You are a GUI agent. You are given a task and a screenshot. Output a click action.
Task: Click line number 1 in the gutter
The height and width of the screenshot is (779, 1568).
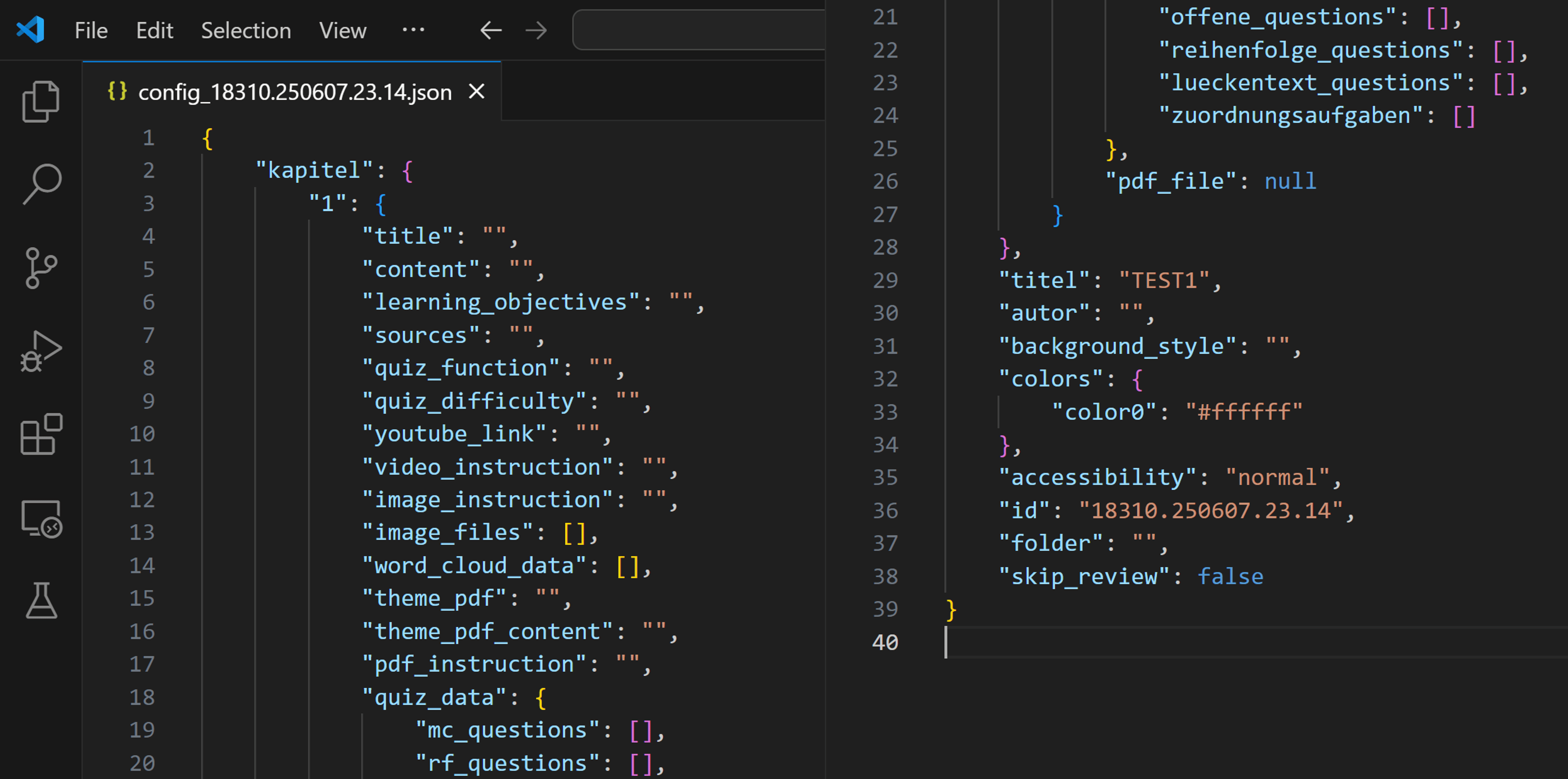[x=148, y=138]
